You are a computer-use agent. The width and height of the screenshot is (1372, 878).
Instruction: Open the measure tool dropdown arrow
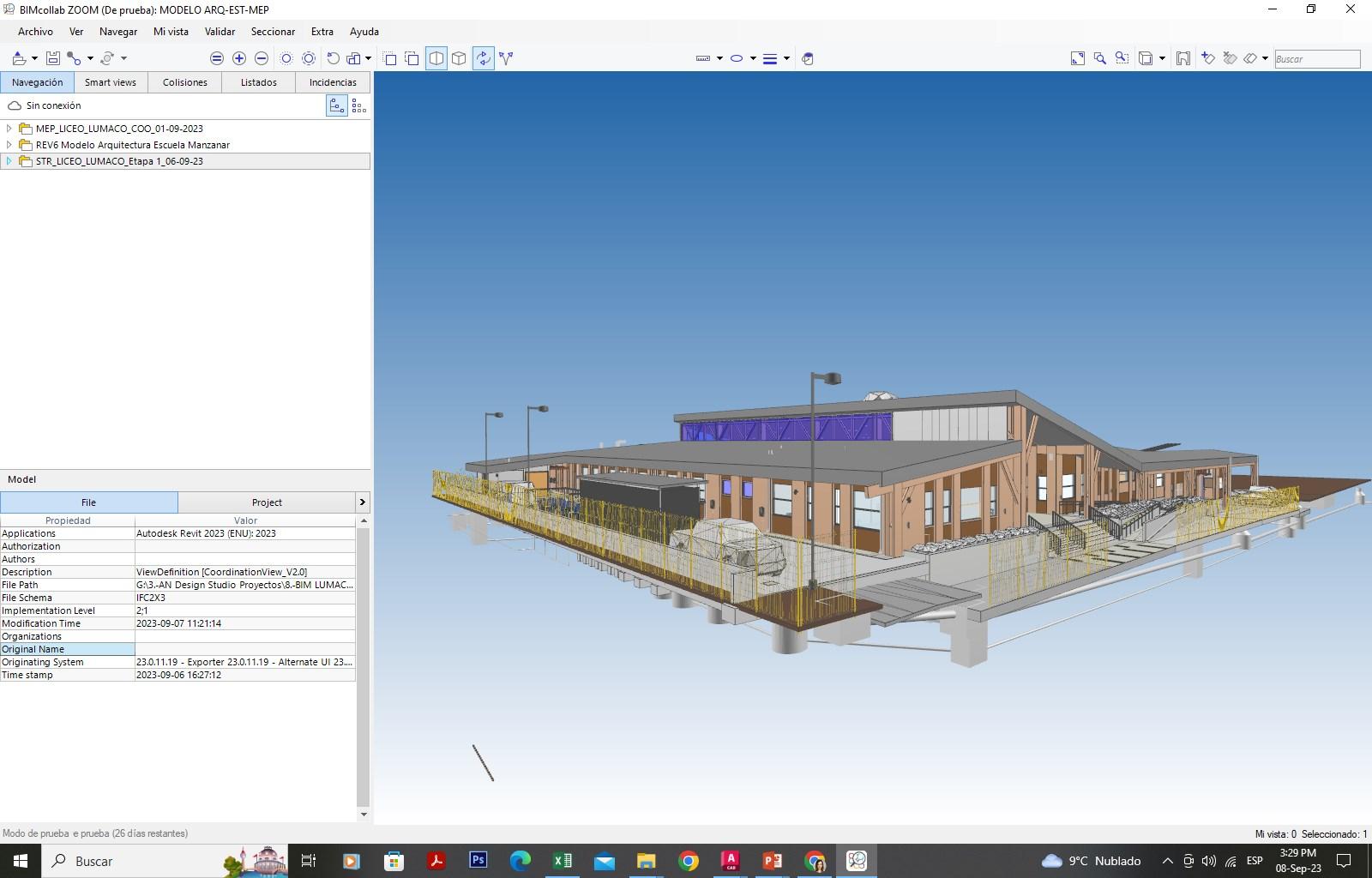point(719,58)
